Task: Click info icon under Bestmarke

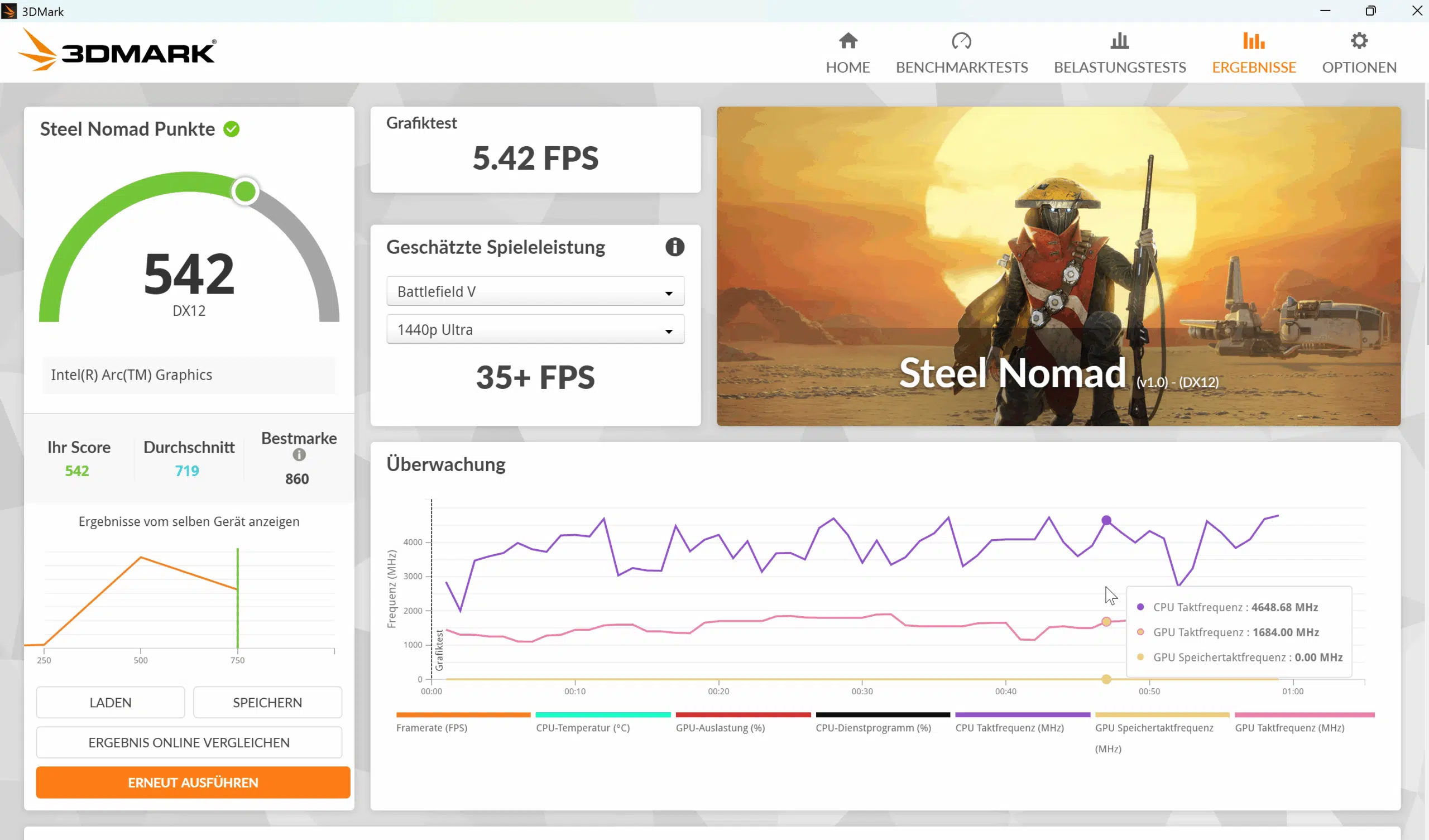Action: (x=299, y=455)
